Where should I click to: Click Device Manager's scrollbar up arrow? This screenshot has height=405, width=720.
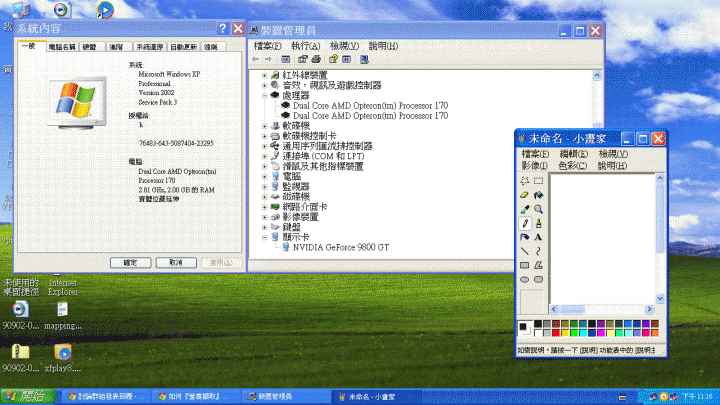(597, 75)
